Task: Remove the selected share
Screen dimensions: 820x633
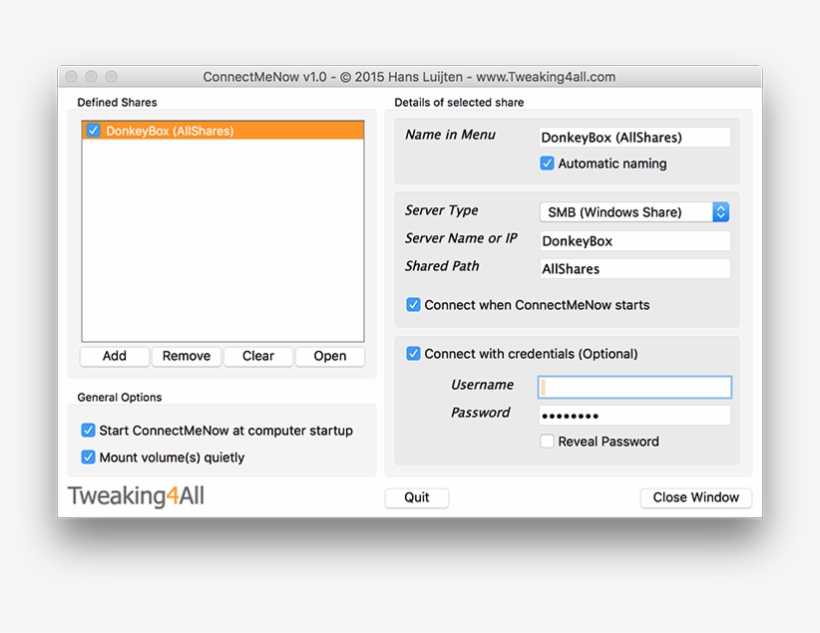Action: 186,356
